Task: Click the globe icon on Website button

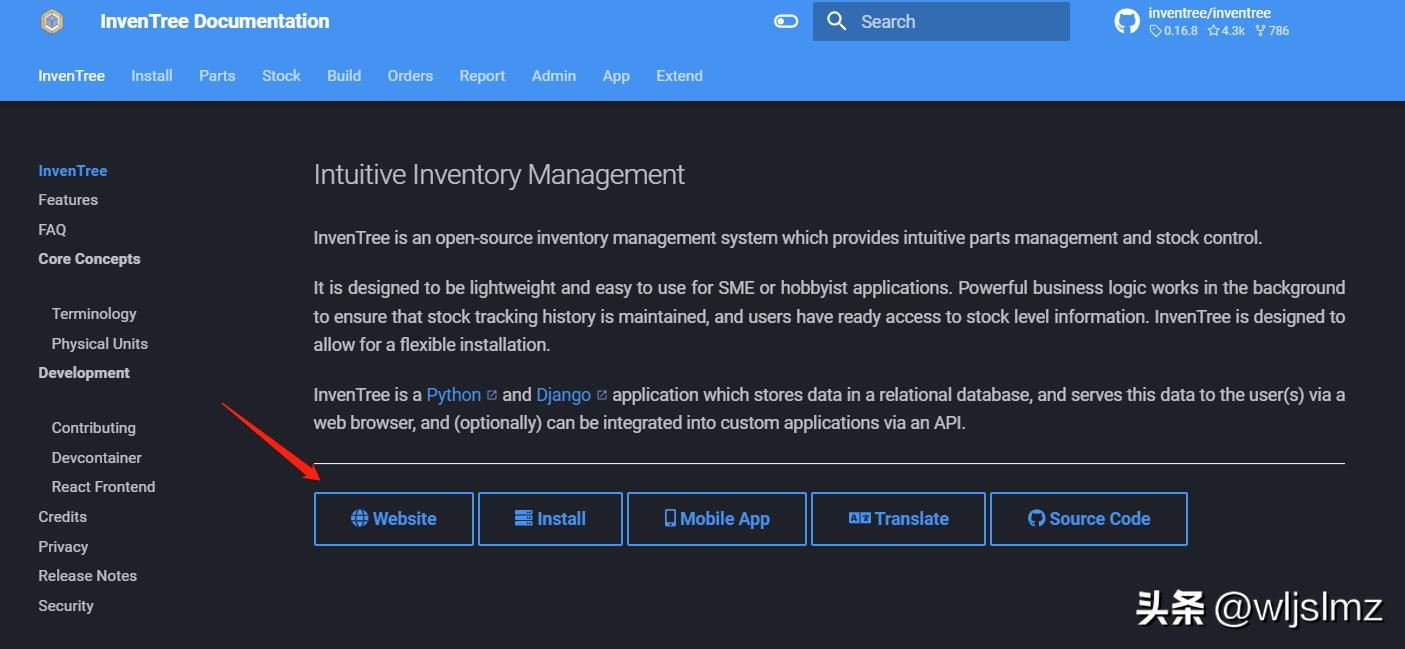Action: (360, 519)
